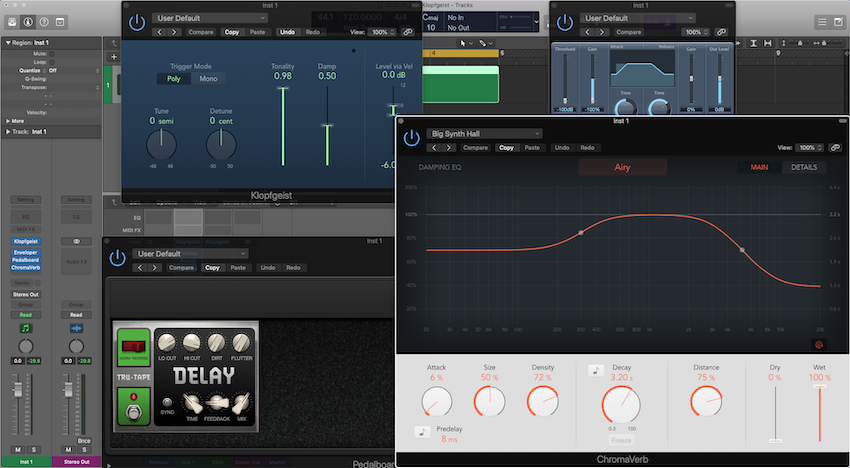
Task: Open the Pedalboard User Default preset dropdown
Action: (x=190, y=254)
